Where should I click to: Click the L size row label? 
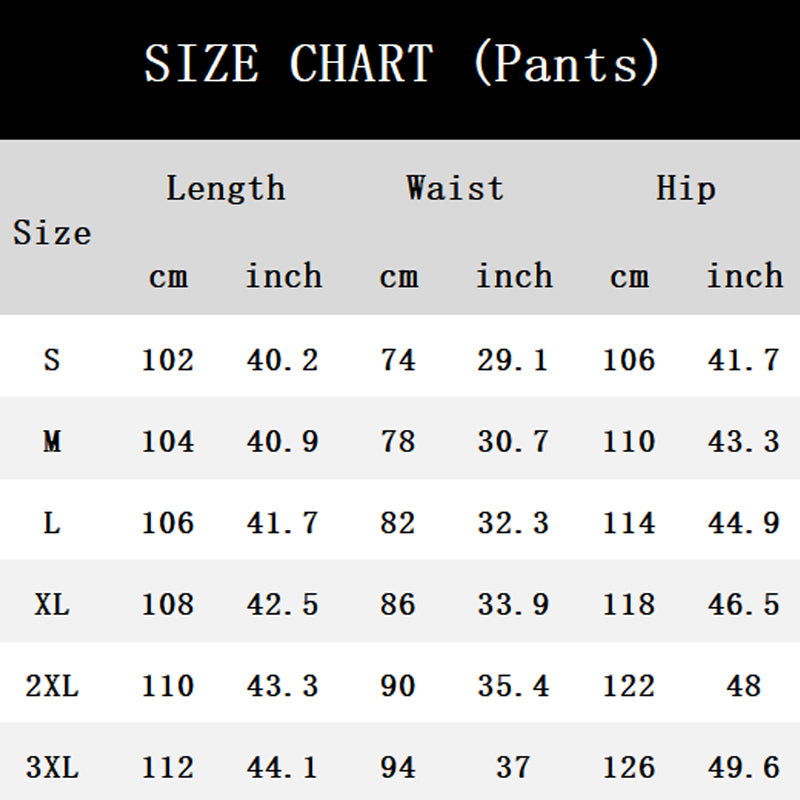click(52, 522)
